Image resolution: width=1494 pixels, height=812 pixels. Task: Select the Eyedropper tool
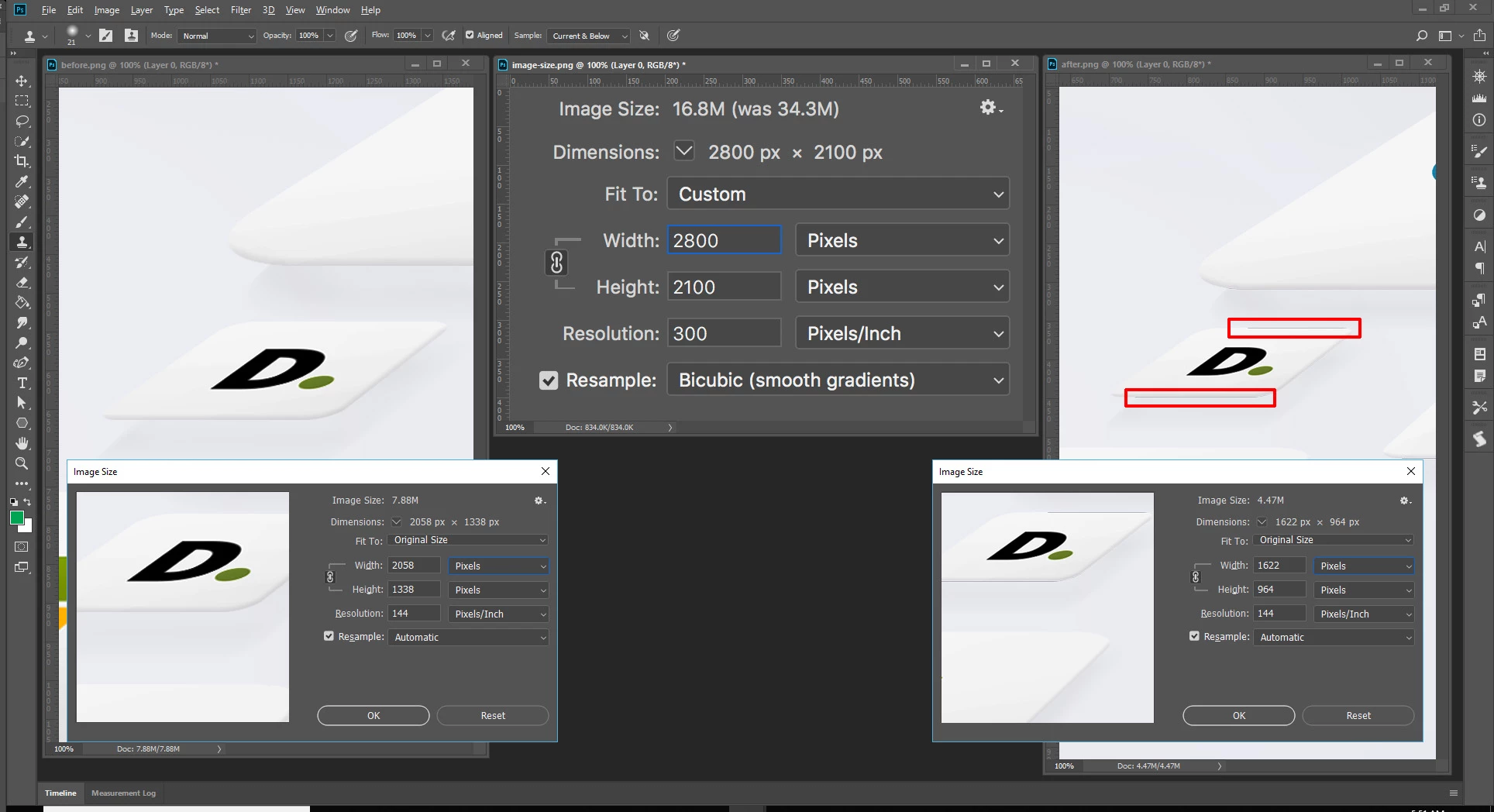pyautogui.click(x=22, y=182)
